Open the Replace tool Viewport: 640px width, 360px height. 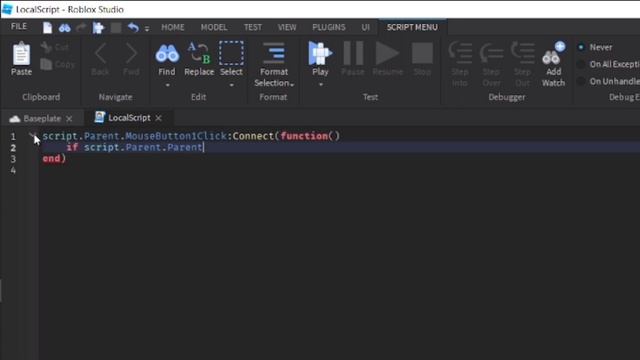click(199, 53)
